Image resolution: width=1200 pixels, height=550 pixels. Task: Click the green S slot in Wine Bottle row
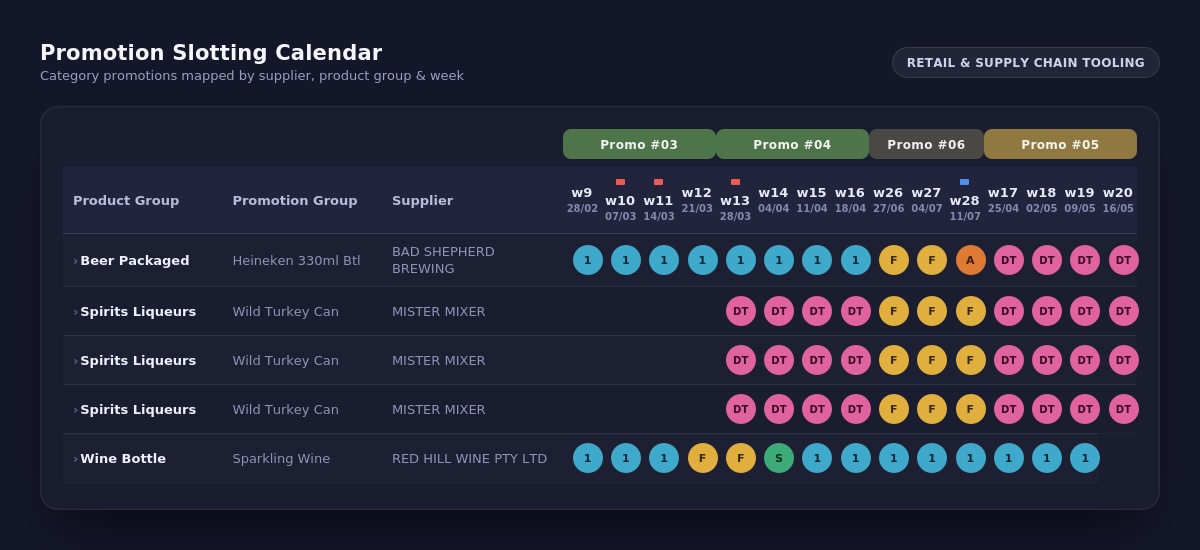pos(779,458)
